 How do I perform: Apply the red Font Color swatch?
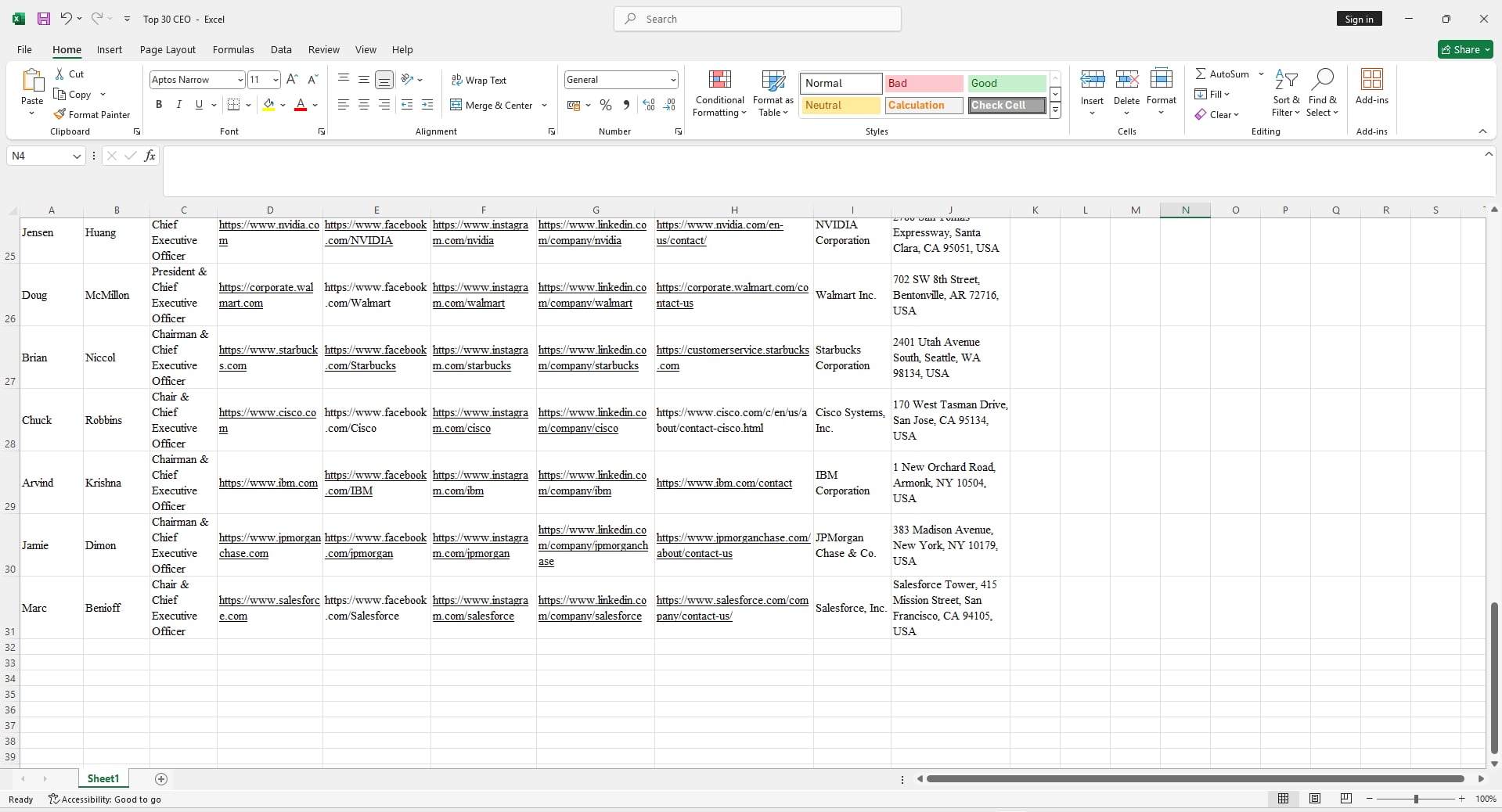click(x=300, y=105)
